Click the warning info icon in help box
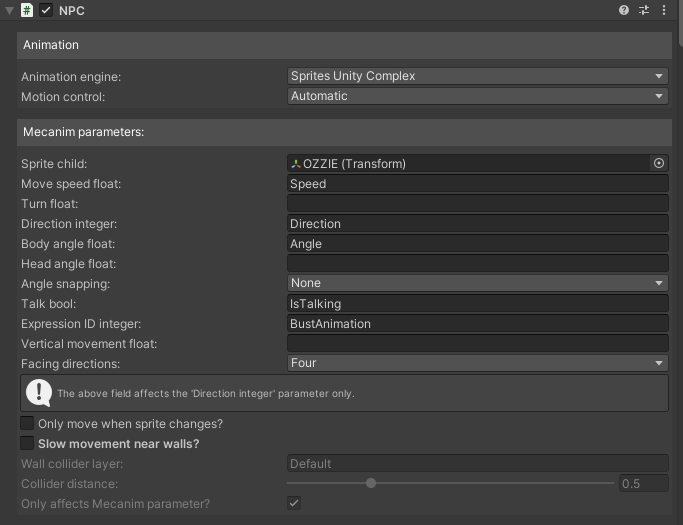Screen dimensions: 683x525 click(39, 393)
